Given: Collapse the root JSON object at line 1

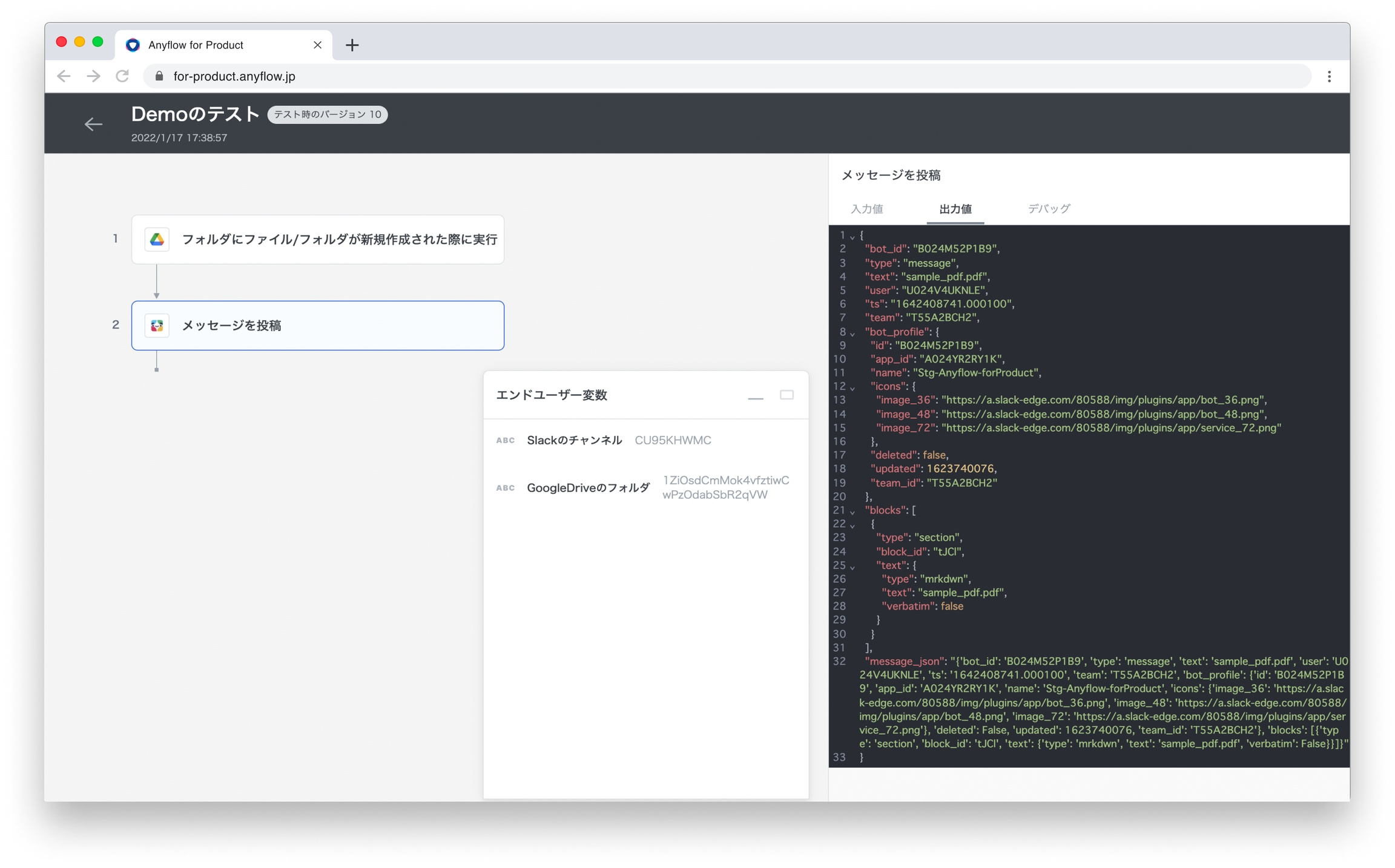Looking at the screenshot, I should (x=852, y=237).
